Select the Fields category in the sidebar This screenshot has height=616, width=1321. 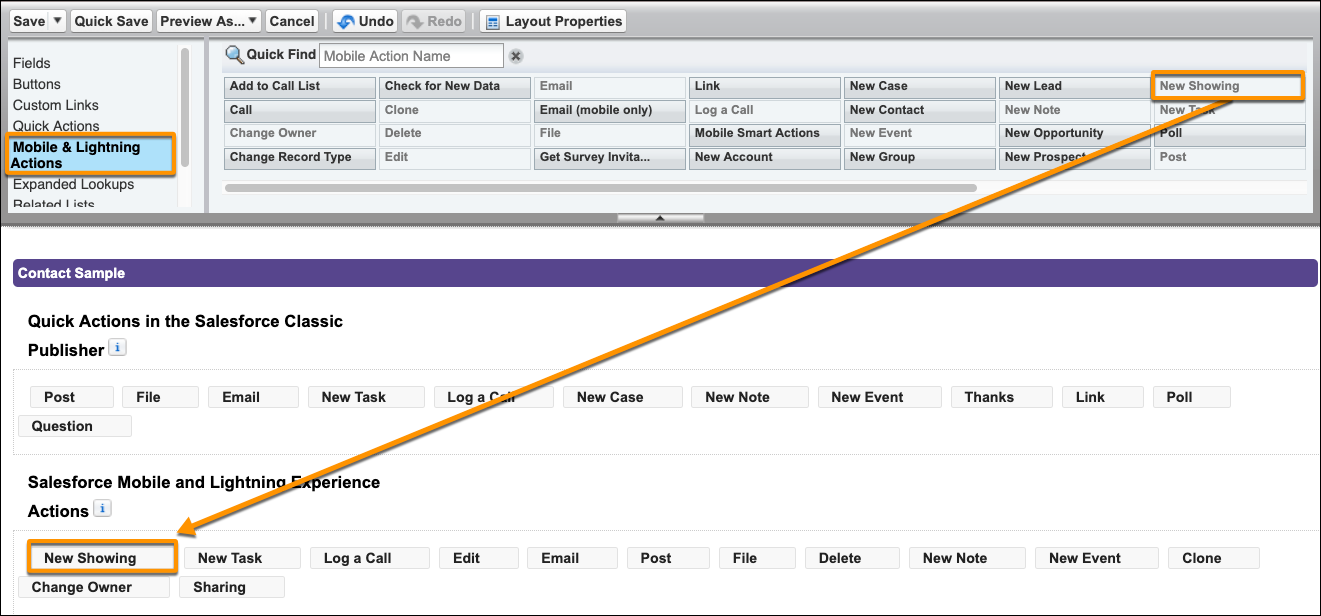(32, 62)
